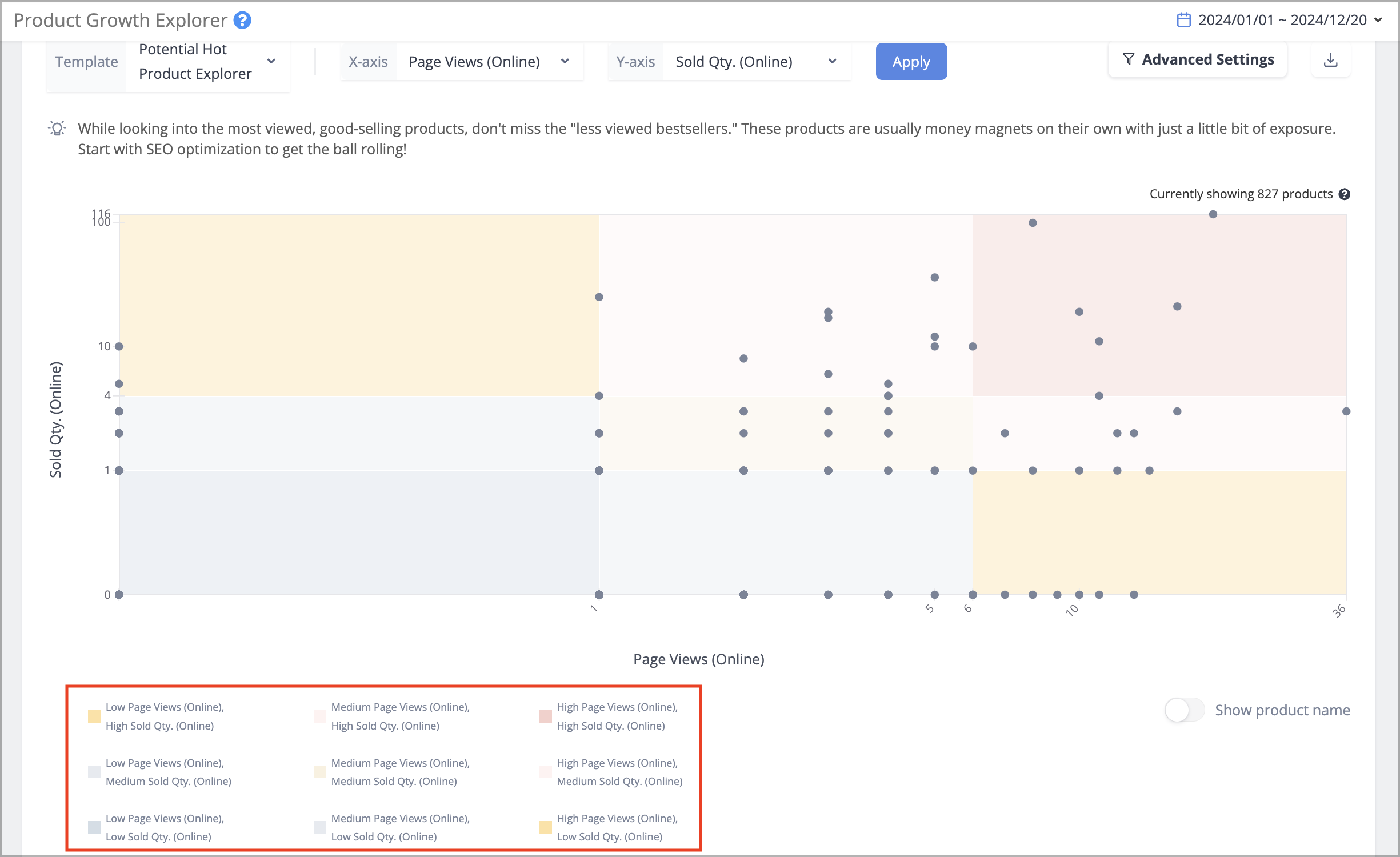Click the help icon beside Product Growth Explorer
The height and width of the screenshot is (857, 1400).
(x=242, y=21)
